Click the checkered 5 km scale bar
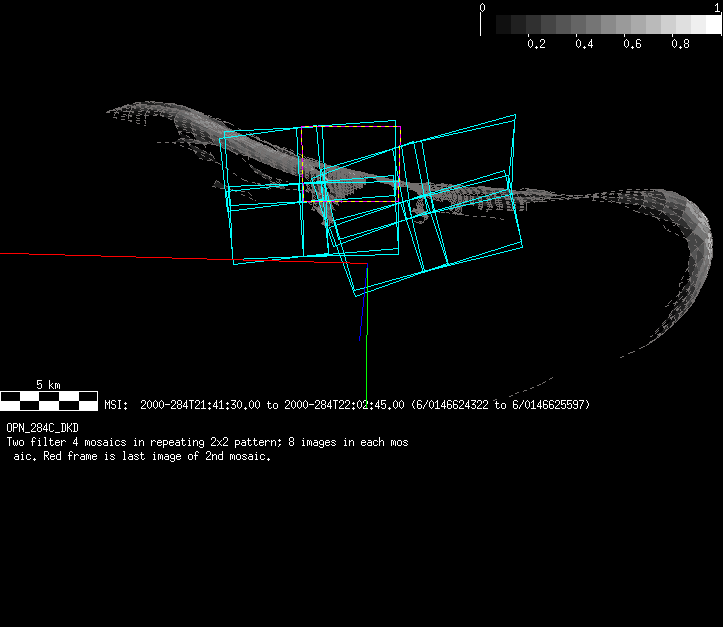Screen dimensions: 723x627 click(x=49, y=401)
